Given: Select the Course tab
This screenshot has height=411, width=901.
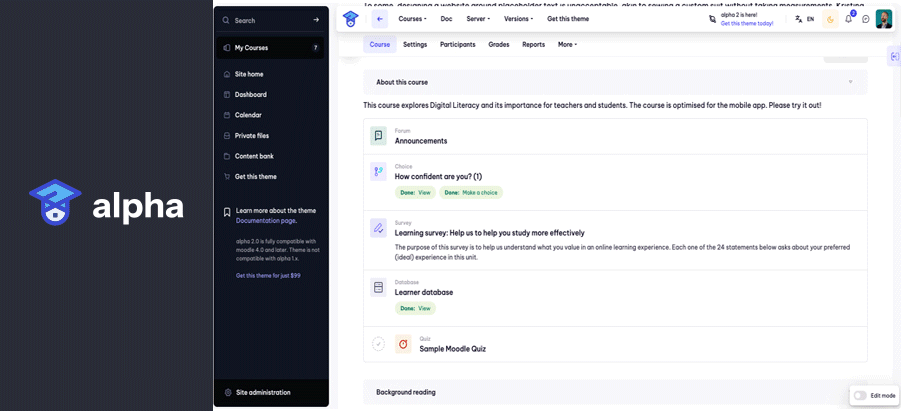Looking at the screenshot, I should point(380,44).
